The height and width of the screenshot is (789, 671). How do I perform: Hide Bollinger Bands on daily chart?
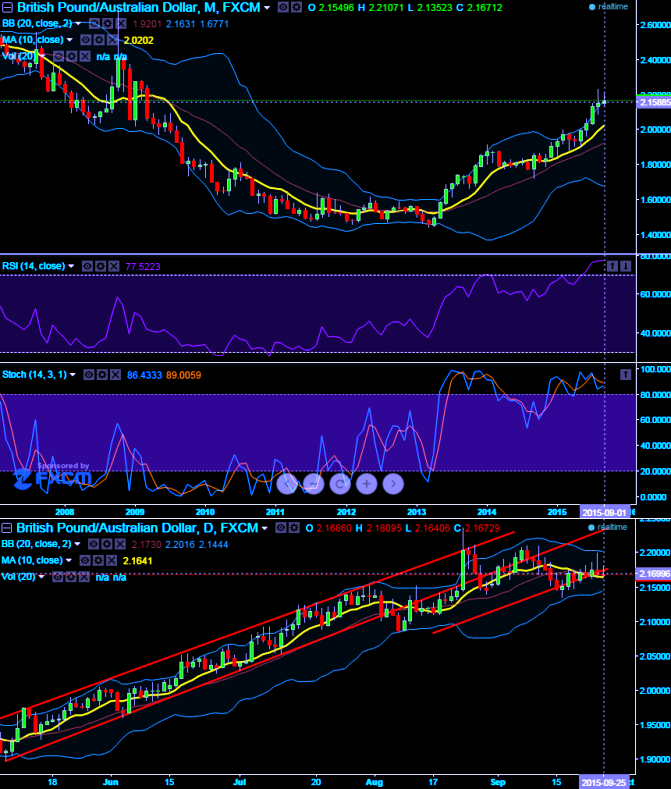(94, 544)
